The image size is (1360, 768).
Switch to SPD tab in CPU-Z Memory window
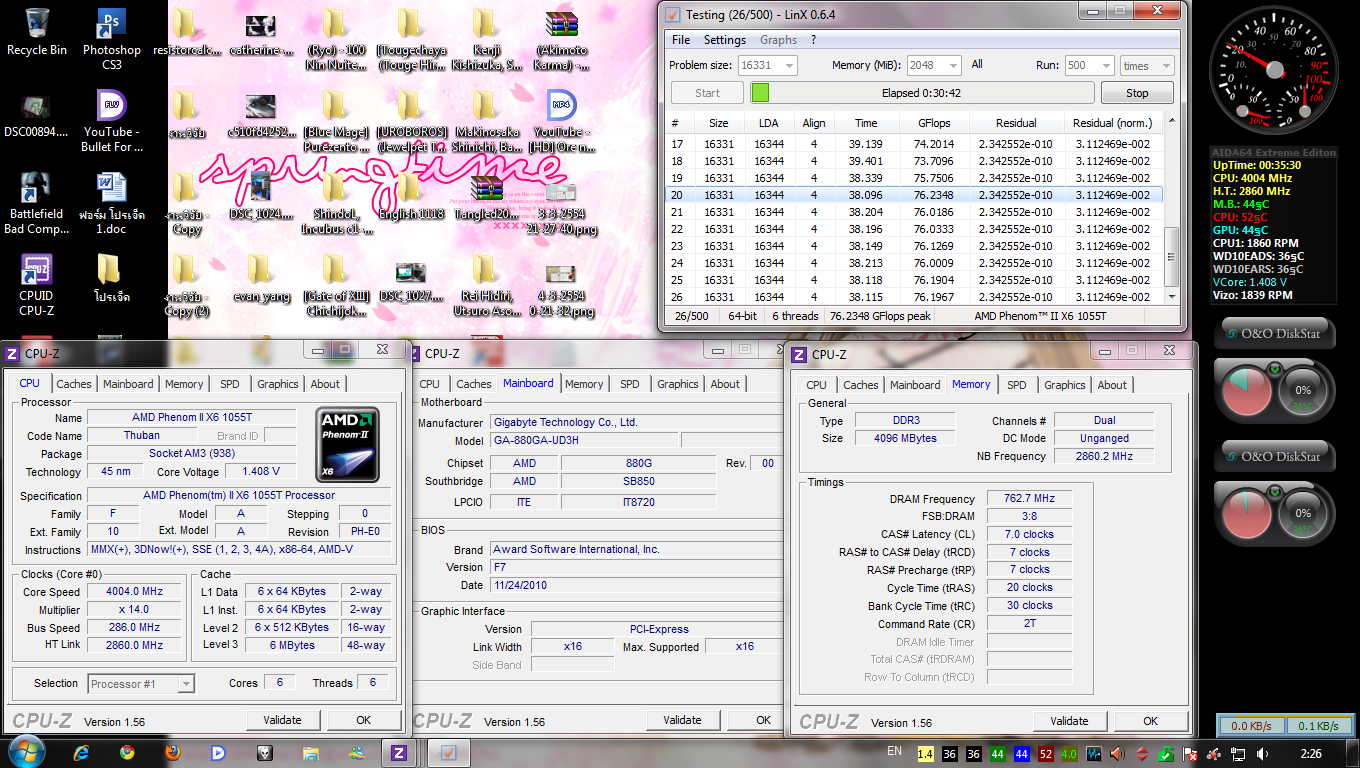[x=1016, y=385]
